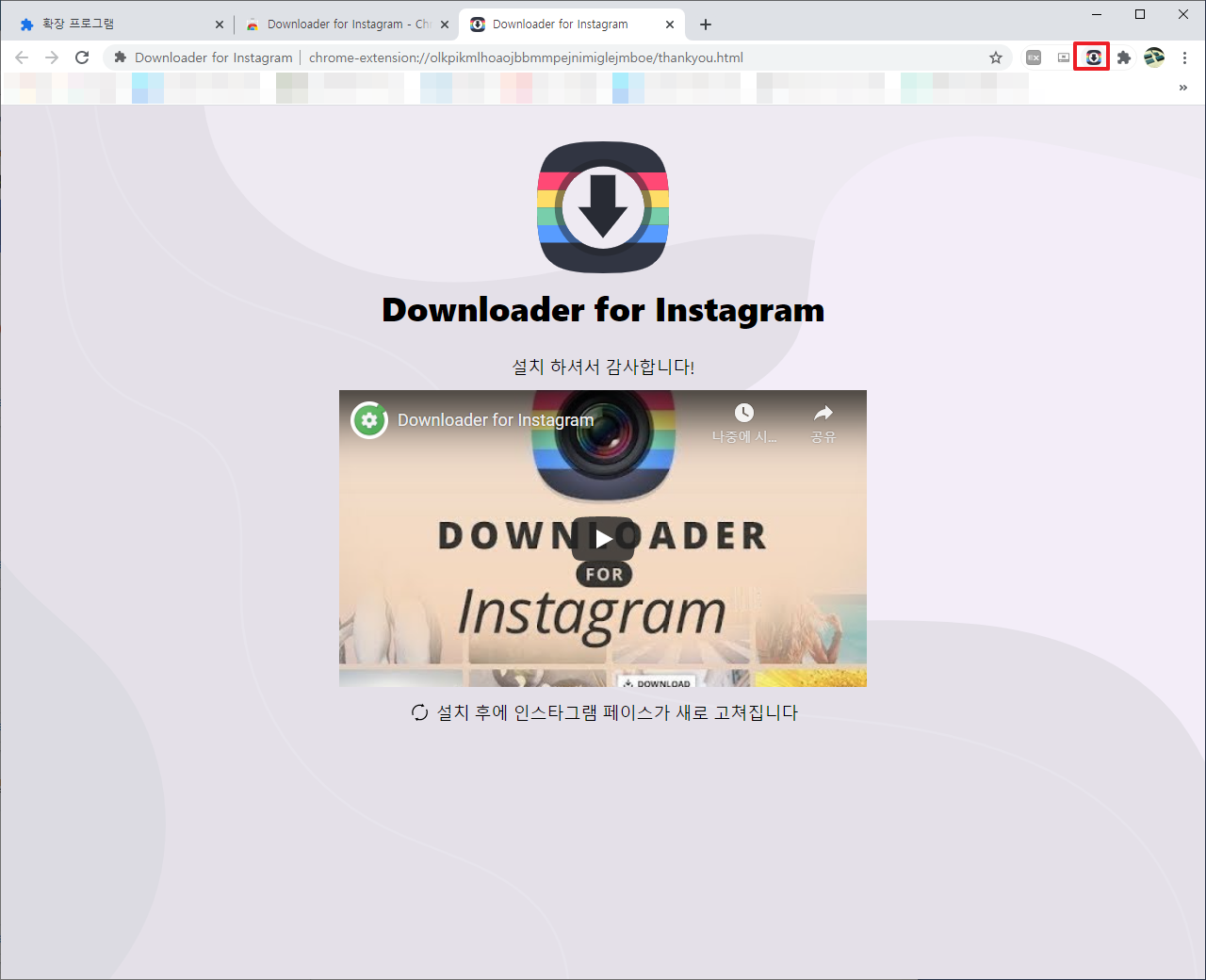Click the address bar URL
Image resolution: width=1206 pixels, height=980 pixels.
click(526, 57)
